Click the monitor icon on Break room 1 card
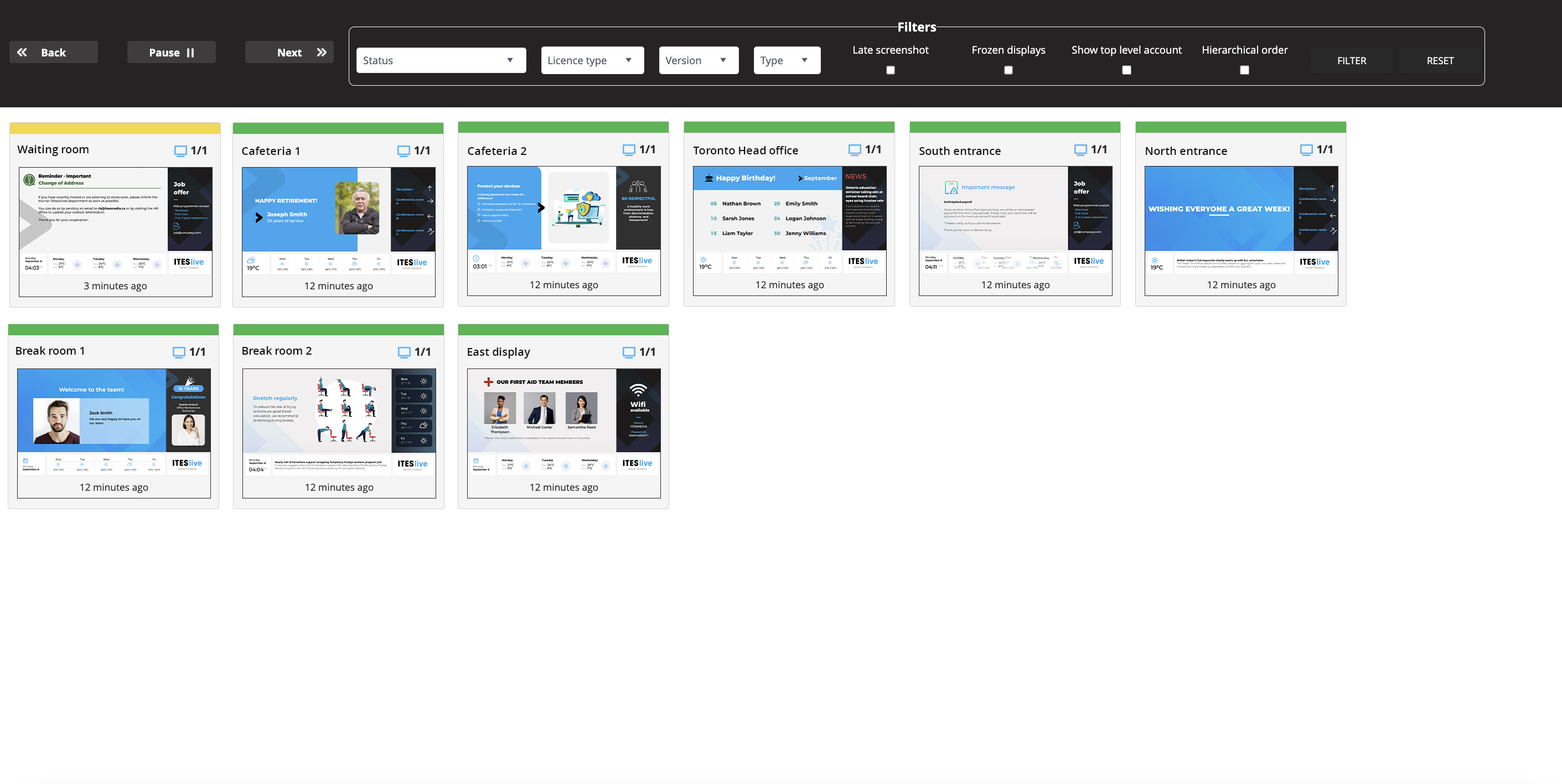Screen dimensions: 1562x784 tap(178, 352)
